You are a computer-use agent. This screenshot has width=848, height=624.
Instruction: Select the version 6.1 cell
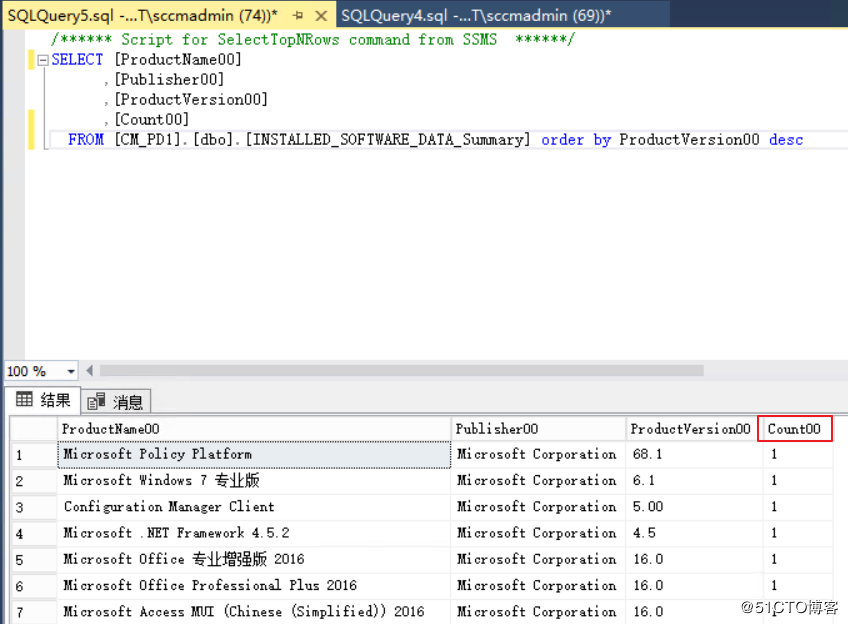pos(694,481)
